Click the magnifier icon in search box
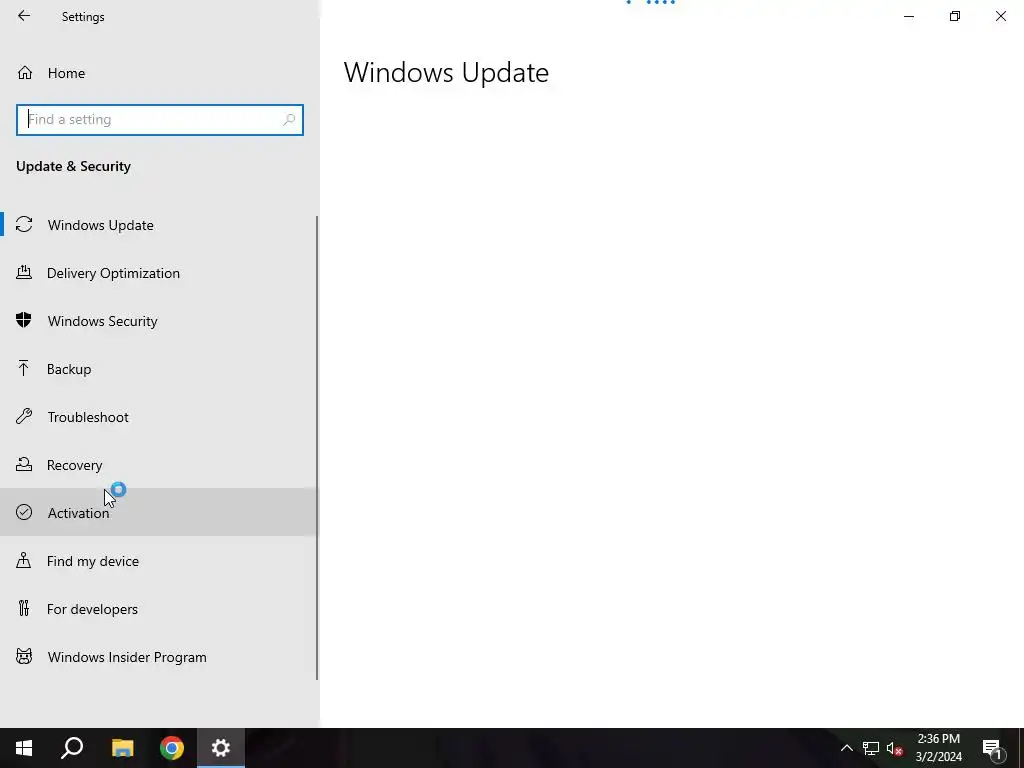The height and width of the screenshot is (768, 1024). [289, 120]
